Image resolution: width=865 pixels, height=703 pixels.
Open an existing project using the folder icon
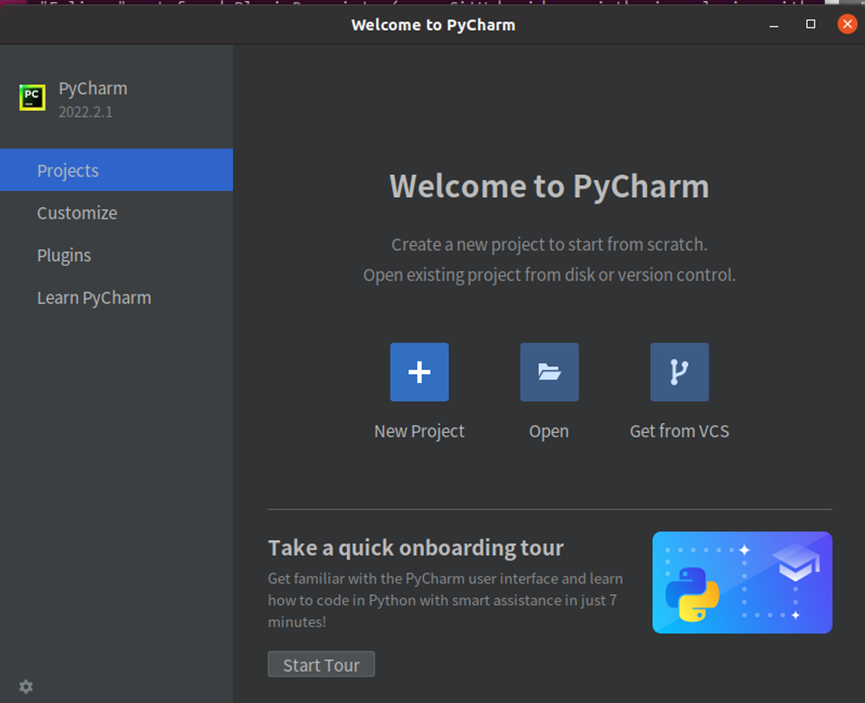tap(548, 371)
